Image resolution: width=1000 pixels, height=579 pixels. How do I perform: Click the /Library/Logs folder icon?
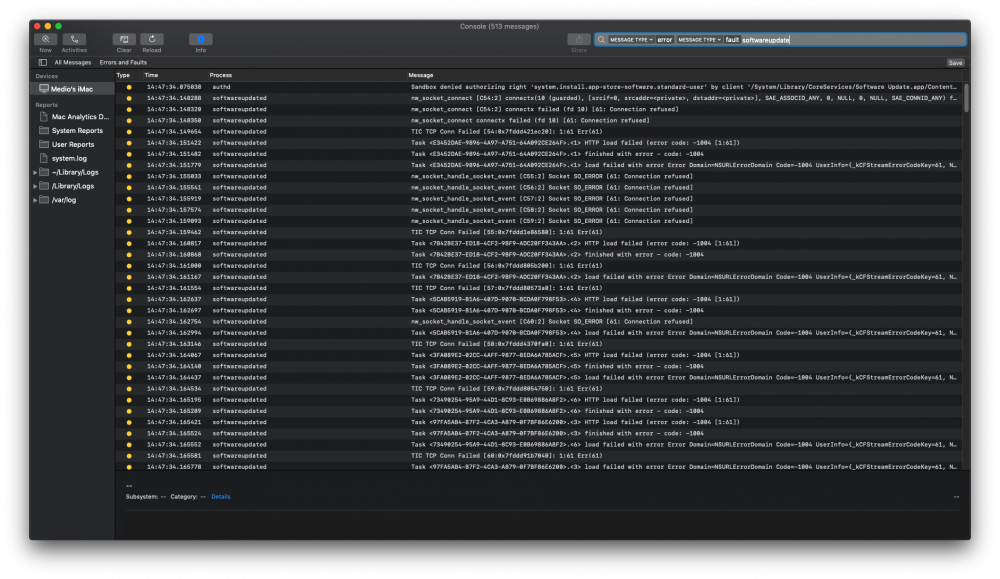[44, 186]
